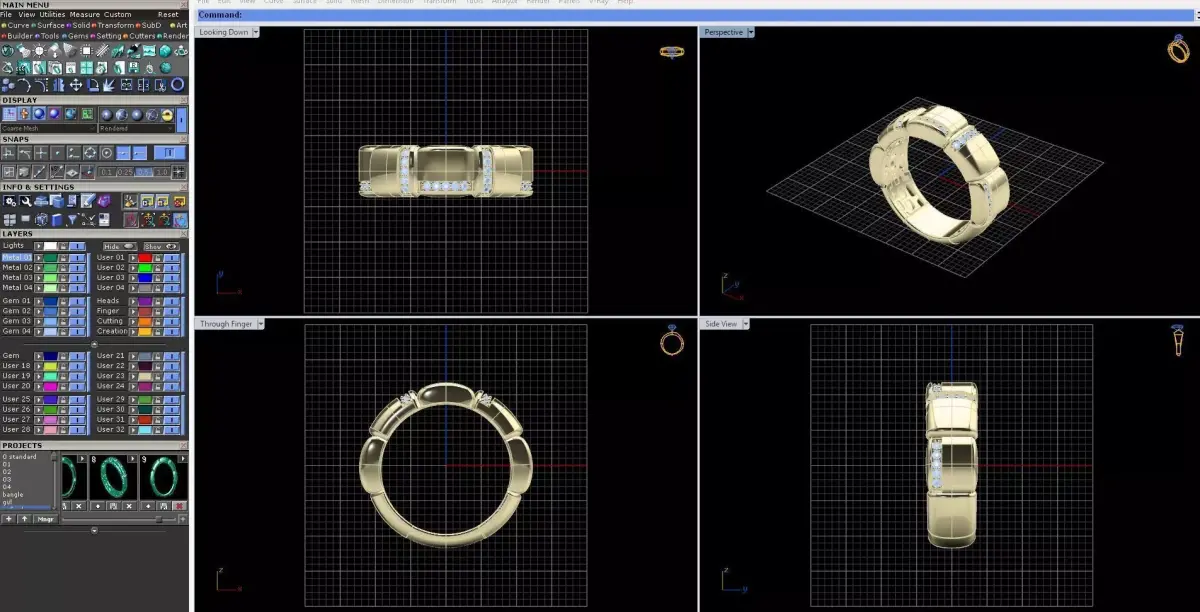This screenshot has width=1200, height=612.
Task: Select the blue Mirror tool icon
Action: 58,85
